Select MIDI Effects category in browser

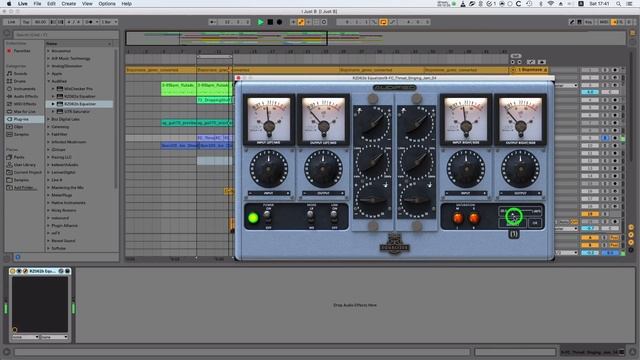[25, 104]
